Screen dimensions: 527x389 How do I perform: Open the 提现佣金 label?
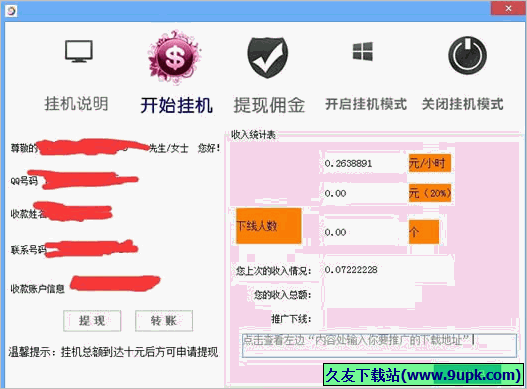pos(269,105)
